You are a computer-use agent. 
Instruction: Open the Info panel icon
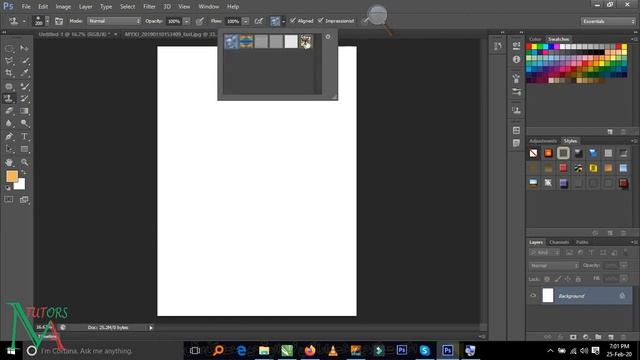click(516, 60)
